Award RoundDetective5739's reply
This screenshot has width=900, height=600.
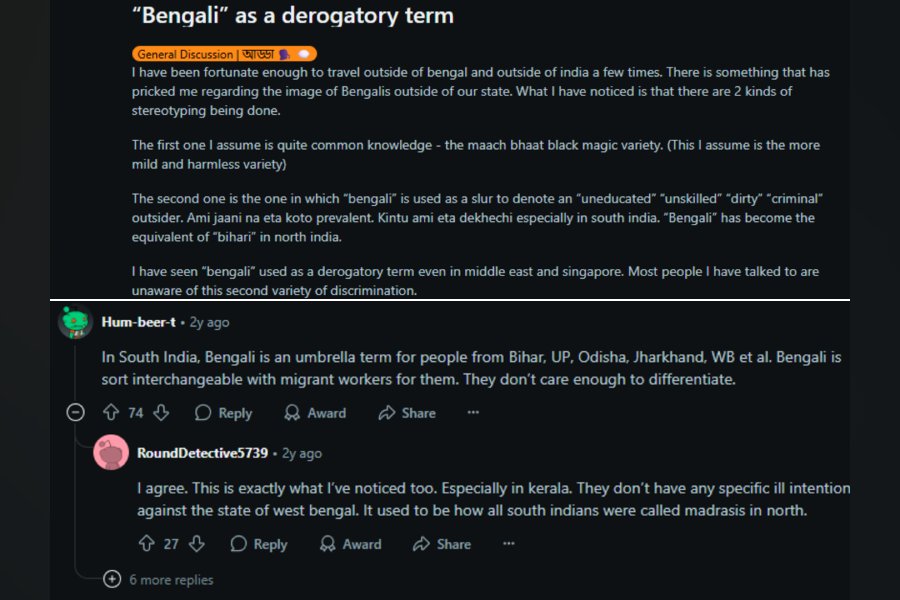click(351, 544)
